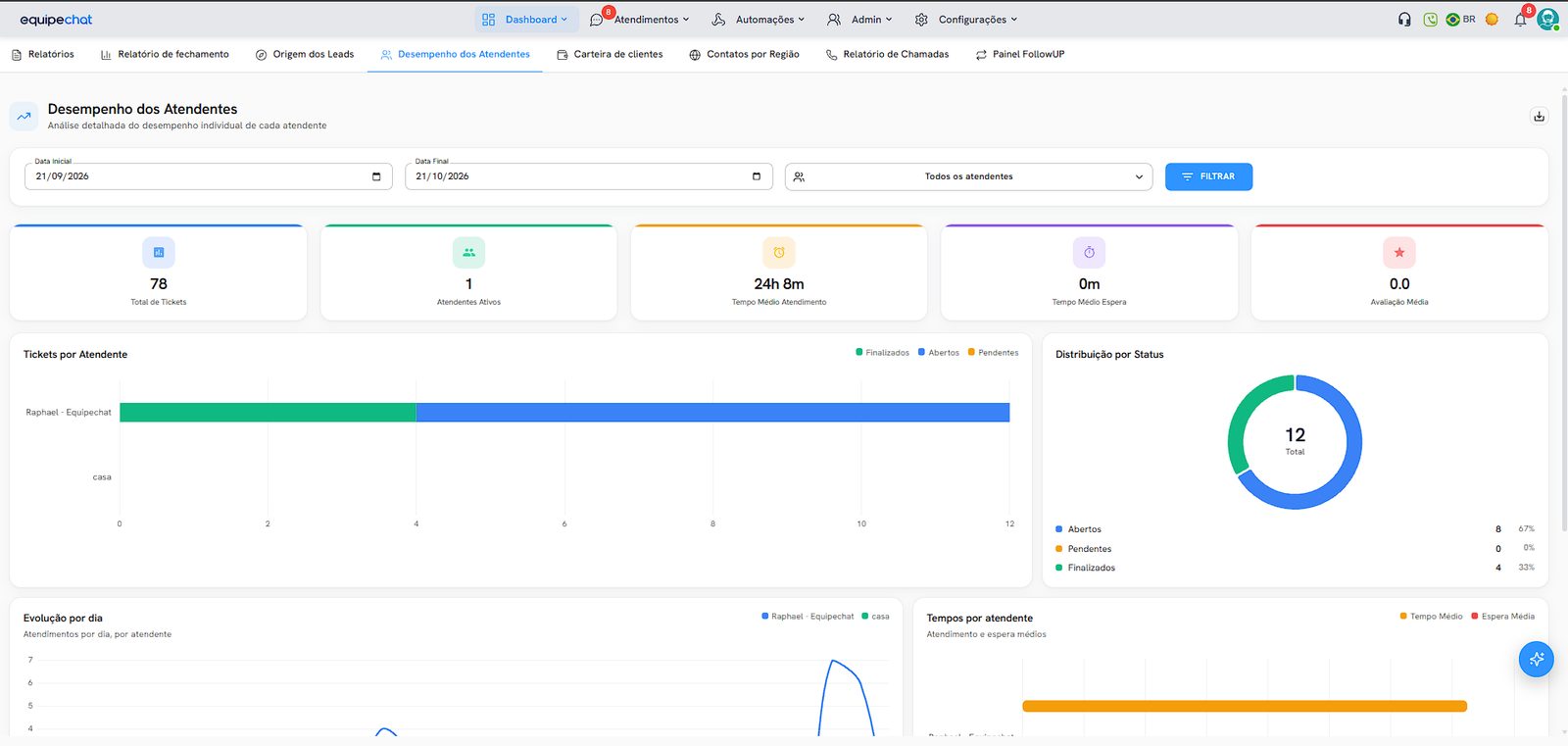Click the equipechat logo
The height and width of the screenshot is (746, 1568).
tap(56, 20)
